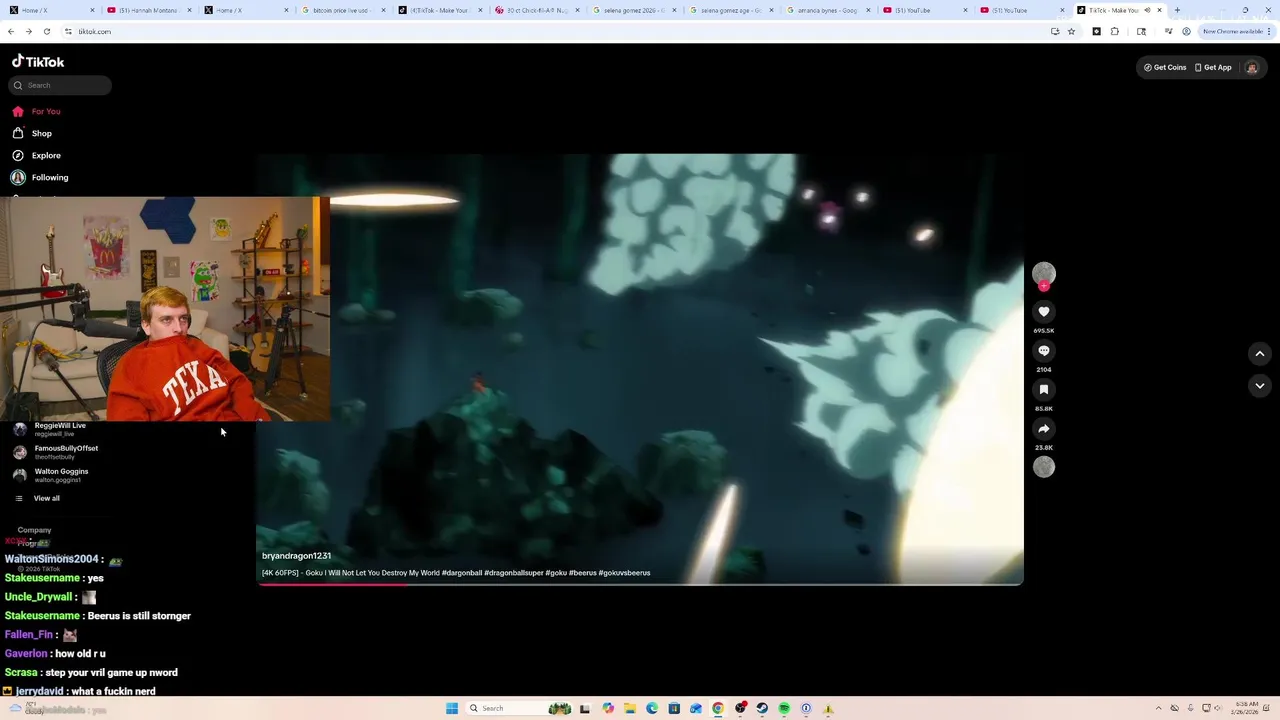Switch to amanda bynes Google tab
This screenshot has height=720, width=1280.
(x=827, y=10)
